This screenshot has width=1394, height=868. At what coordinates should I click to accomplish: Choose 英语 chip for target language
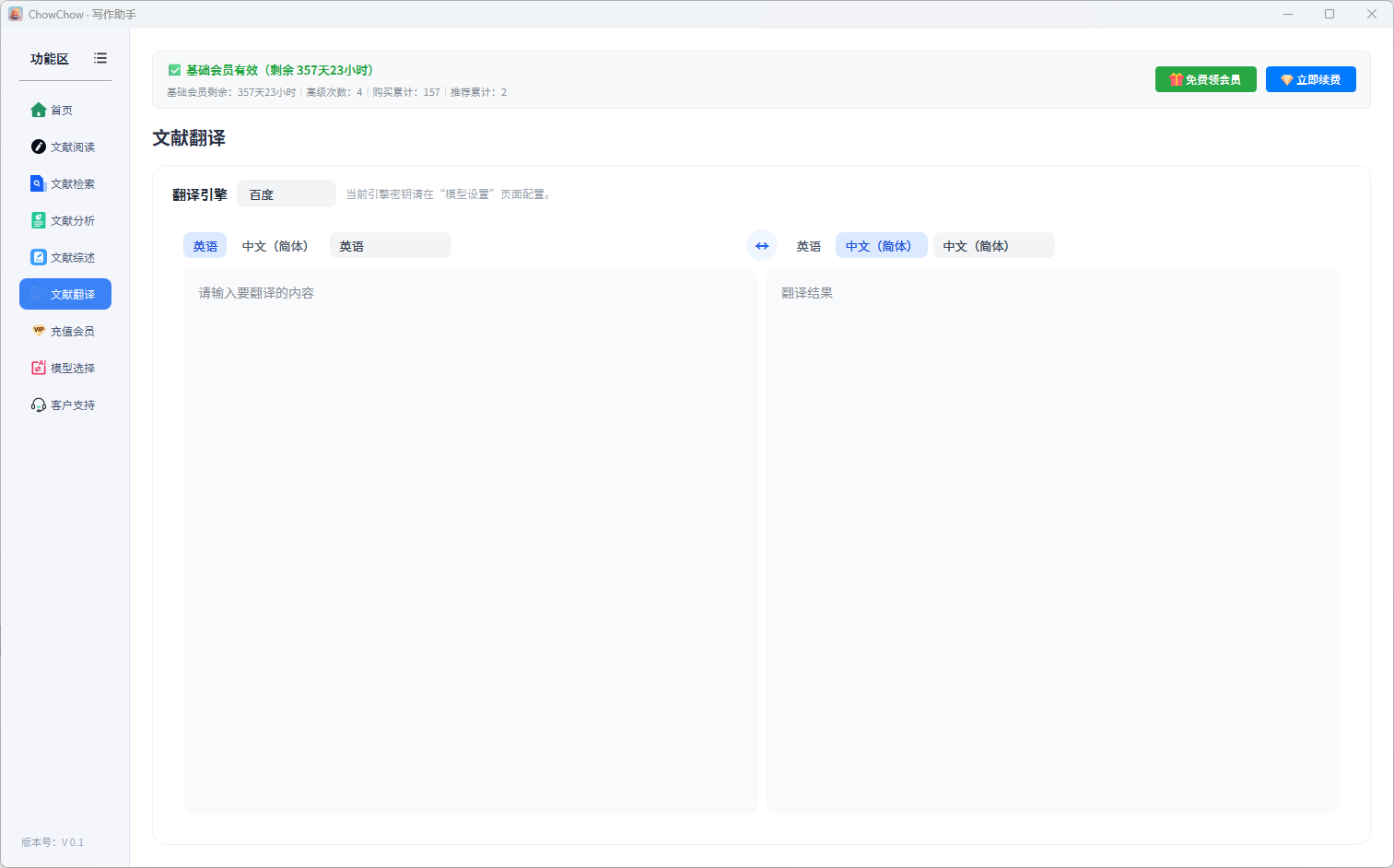[x=808, y=246]
